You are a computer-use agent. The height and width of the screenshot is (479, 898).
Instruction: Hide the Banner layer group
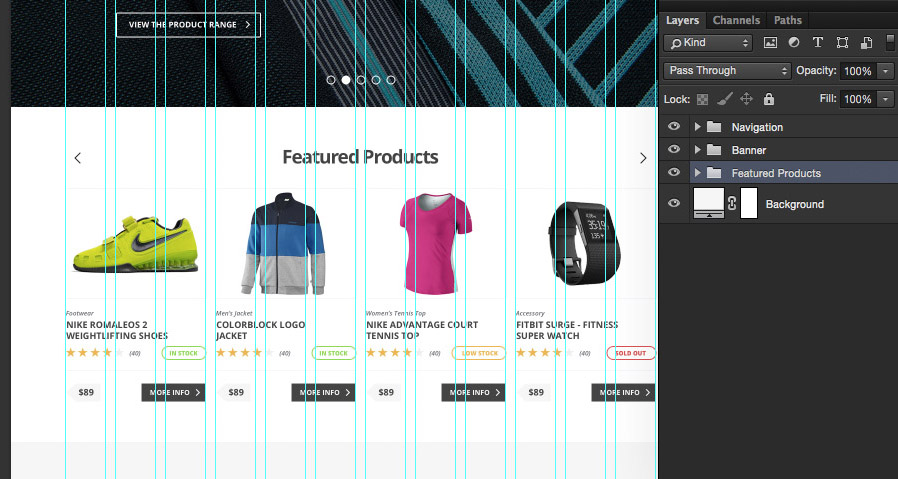pos(674,150)
